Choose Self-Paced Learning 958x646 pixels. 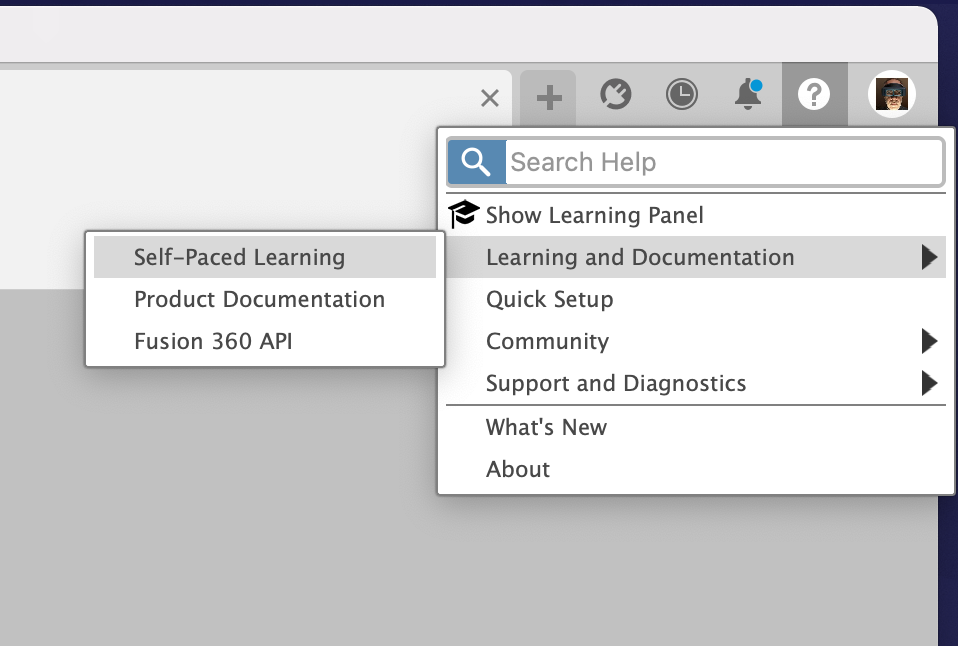pos(265,257)
